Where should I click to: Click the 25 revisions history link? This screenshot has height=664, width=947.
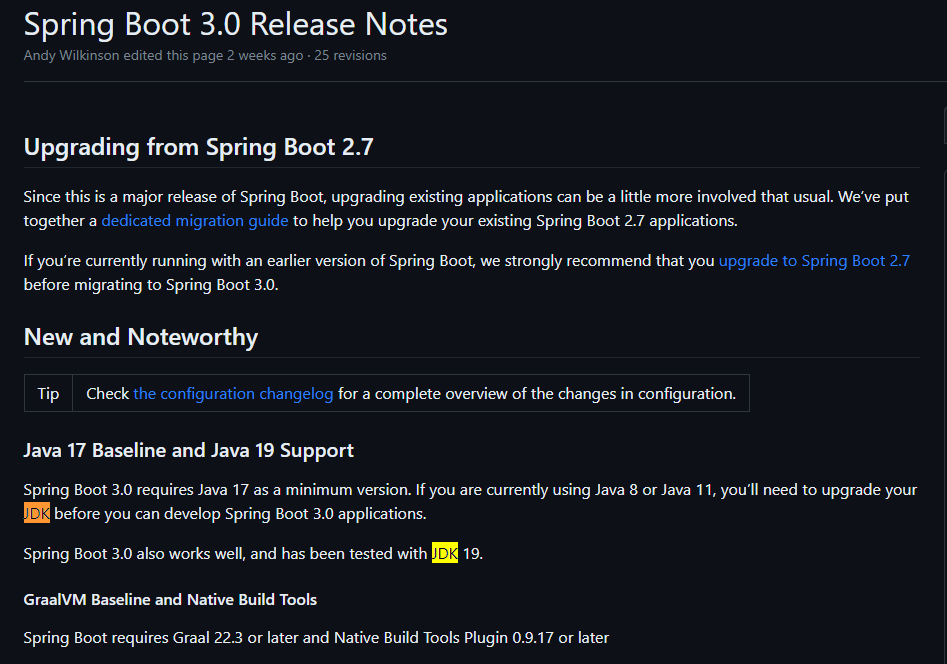coord(350,56)
